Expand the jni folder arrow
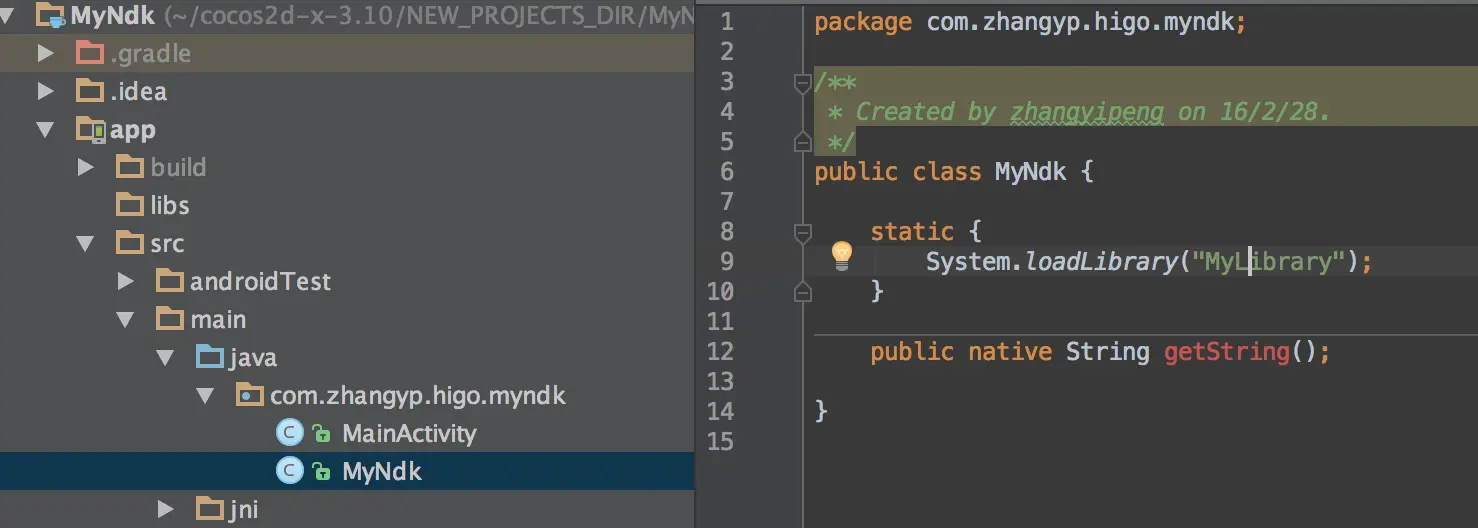The height and width of the screenshot is (528, 1478). pyautogui.click(x=166, y=509)
